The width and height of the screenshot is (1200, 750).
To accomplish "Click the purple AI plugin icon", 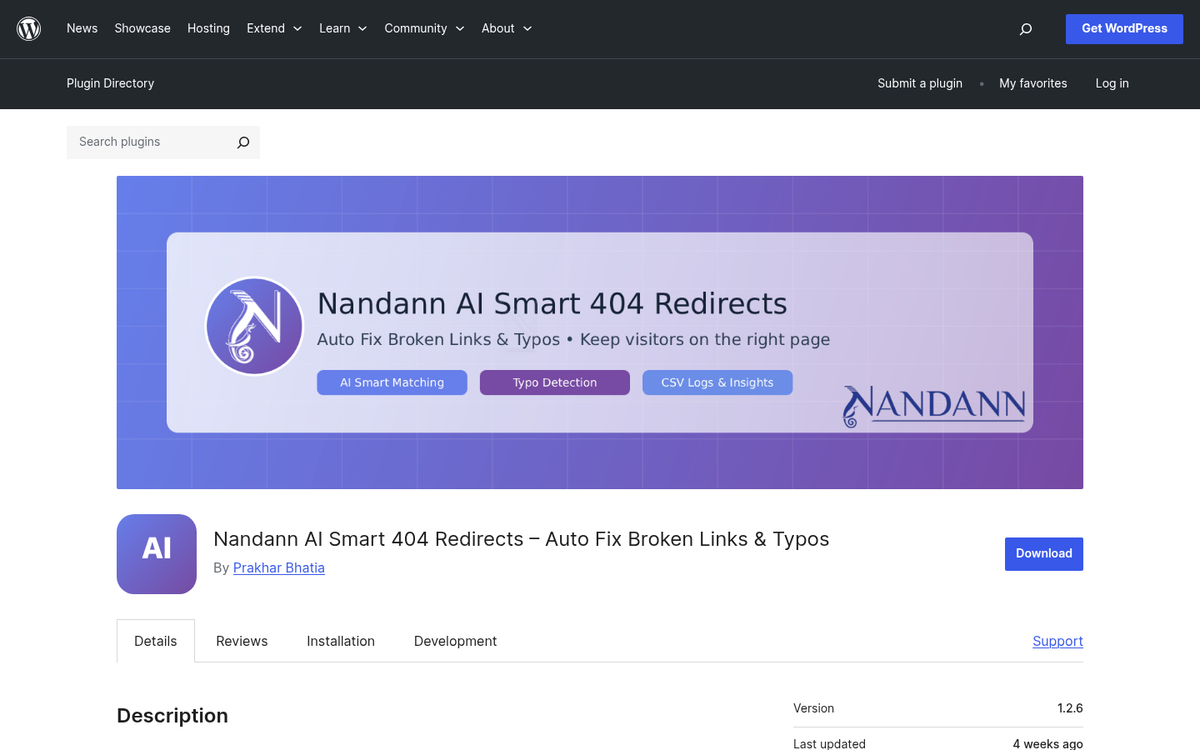I will click(x=156, y=554).
